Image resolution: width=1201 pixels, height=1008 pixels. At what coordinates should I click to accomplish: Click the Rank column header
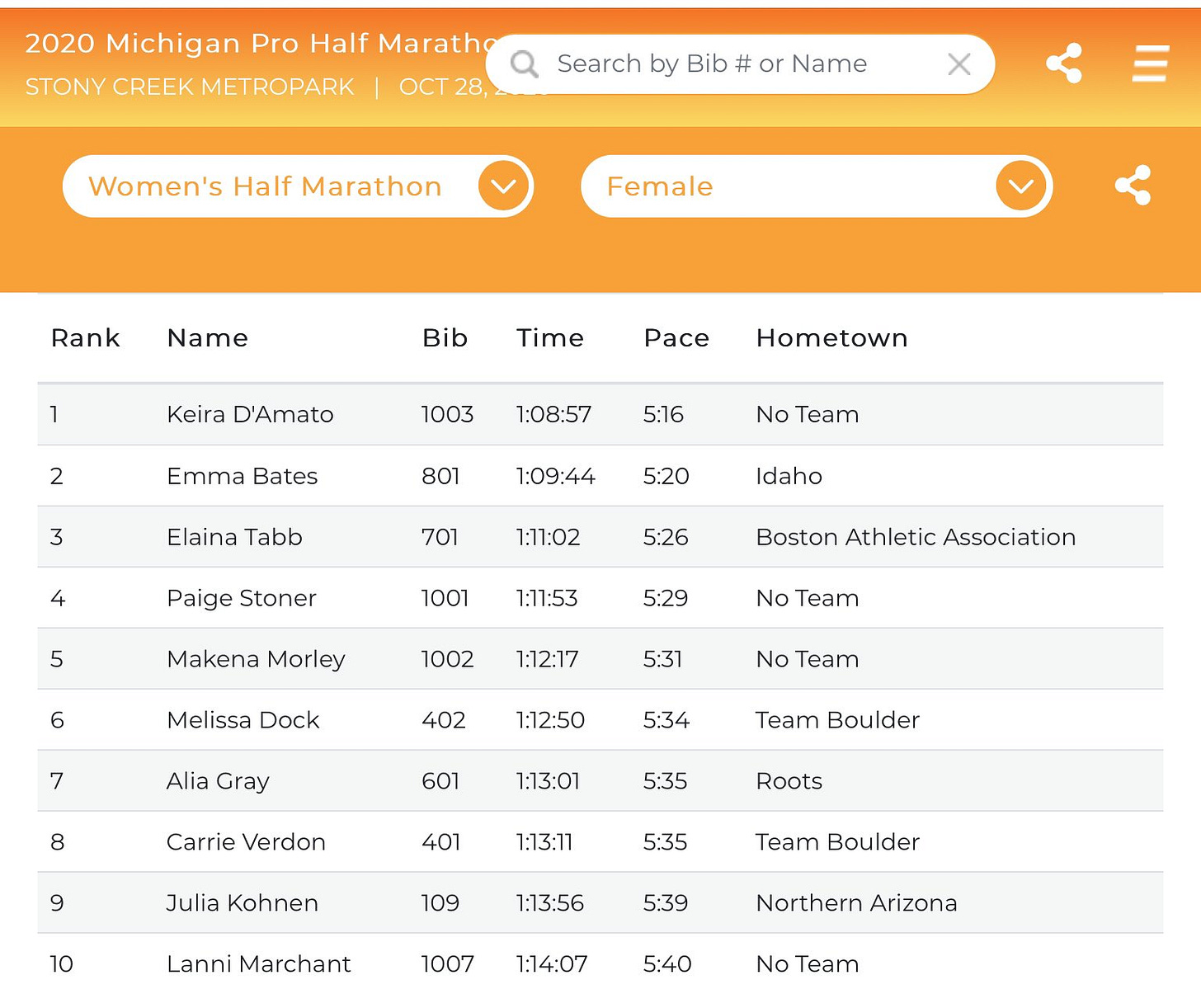[86, 338]
